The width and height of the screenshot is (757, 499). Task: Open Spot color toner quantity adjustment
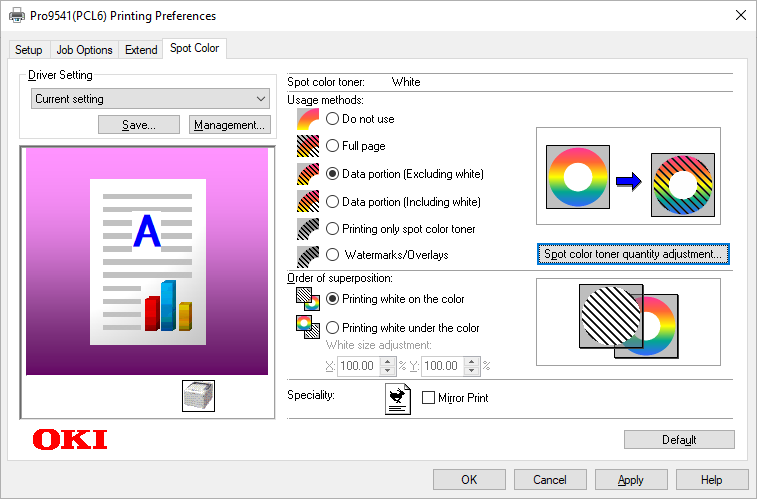(x=633, y=254)
